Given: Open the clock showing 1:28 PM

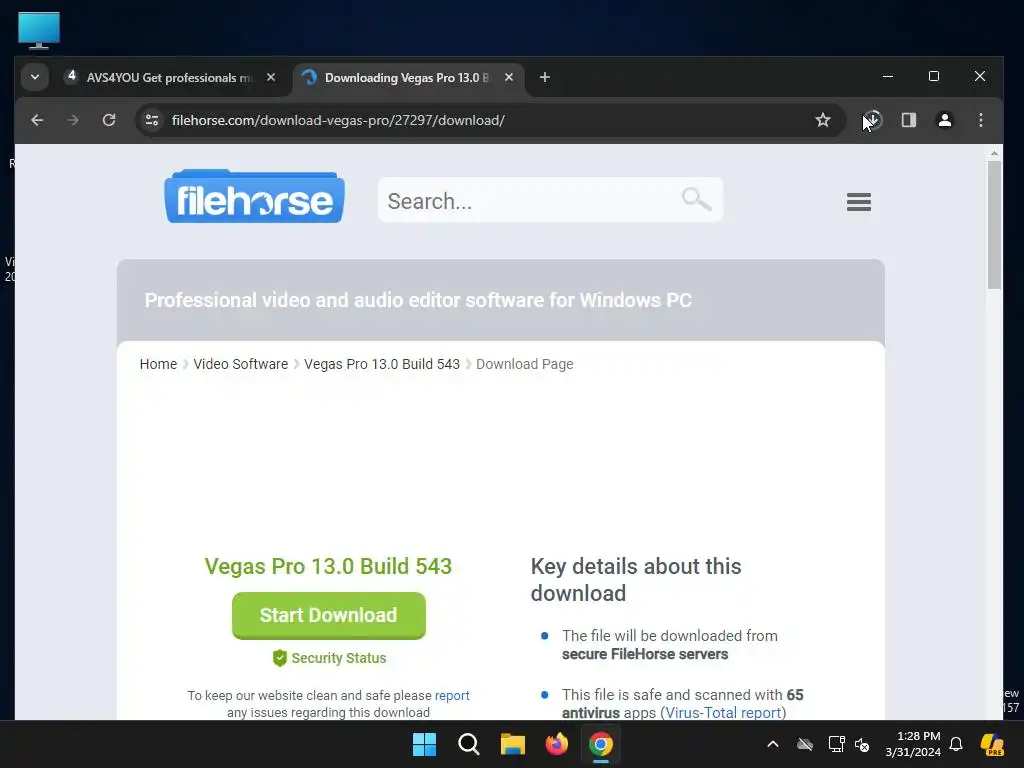Looking at the screenshot, I should click(x=913, y=744).
